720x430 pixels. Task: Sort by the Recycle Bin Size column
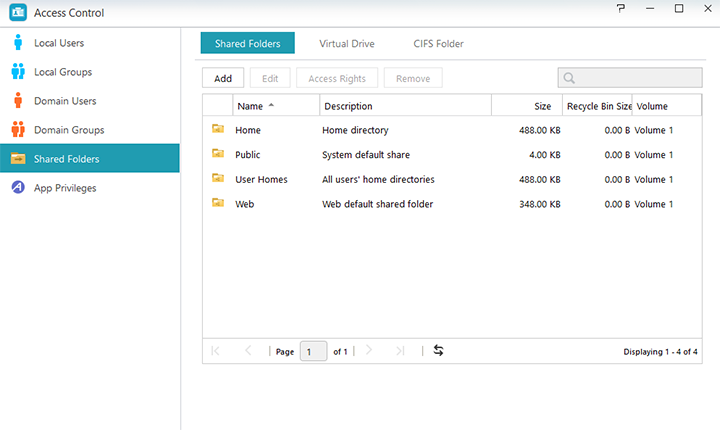click(x=597, y=106)
